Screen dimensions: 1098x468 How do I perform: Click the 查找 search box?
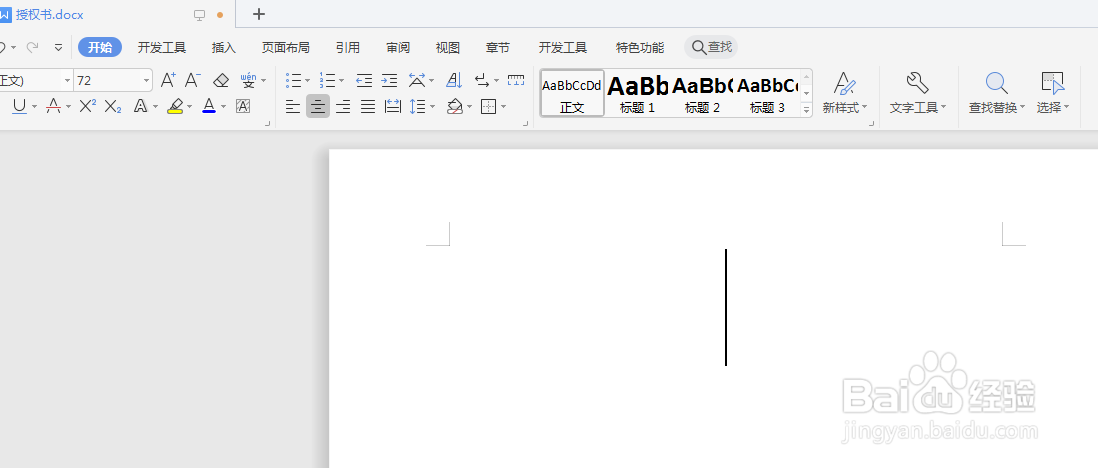pos(711,47)
